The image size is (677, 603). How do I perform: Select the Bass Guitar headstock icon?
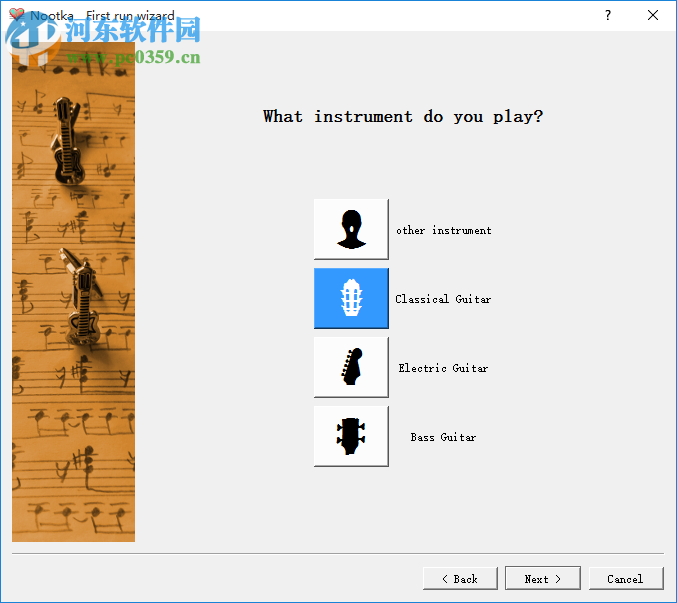pyautogui.click(x=351, y=436)
